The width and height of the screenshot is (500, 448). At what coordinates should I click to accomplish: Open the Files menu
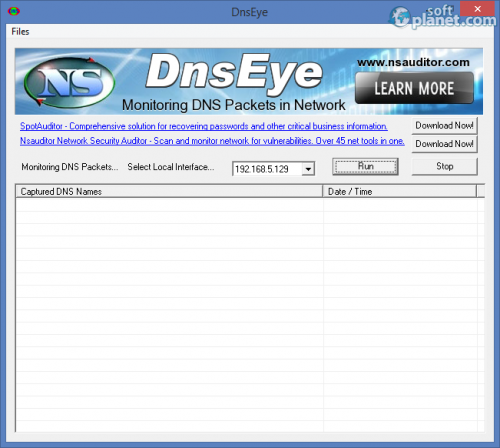pyautogui.click(x=20, y=32)
